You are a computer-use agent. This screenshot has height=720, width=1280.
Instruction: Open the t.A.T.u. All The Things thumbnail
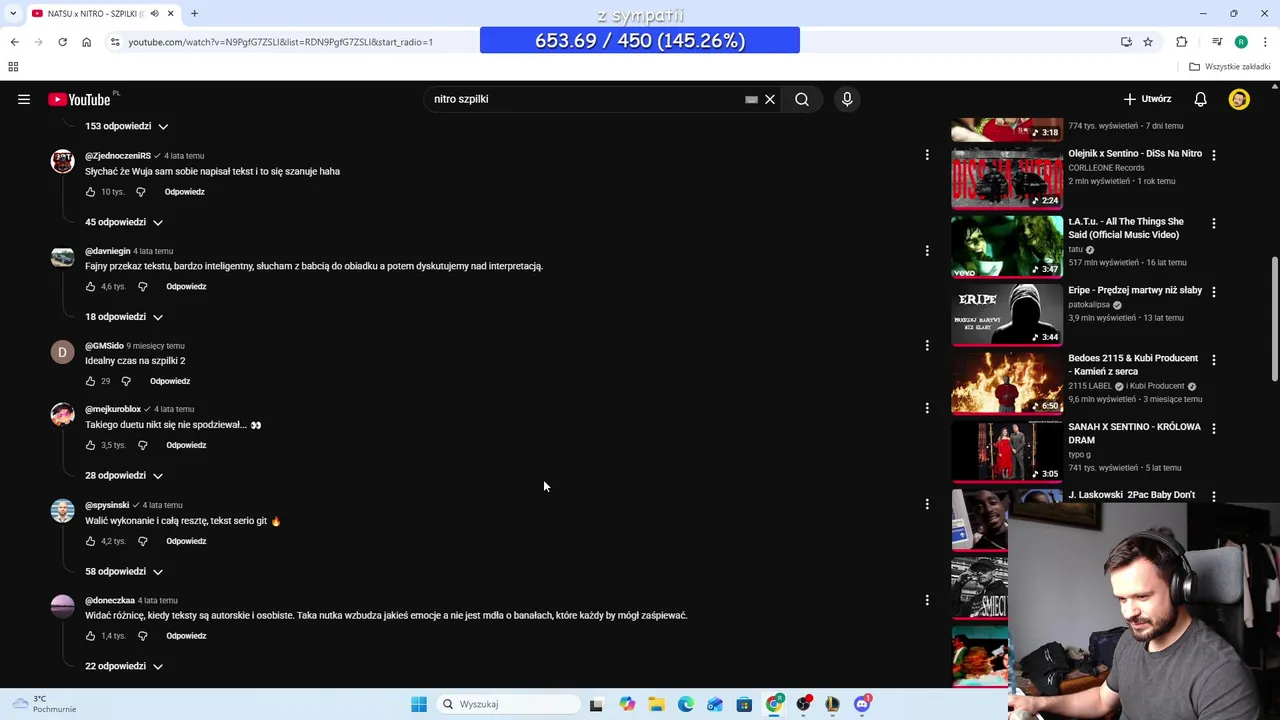[1007, 246]
